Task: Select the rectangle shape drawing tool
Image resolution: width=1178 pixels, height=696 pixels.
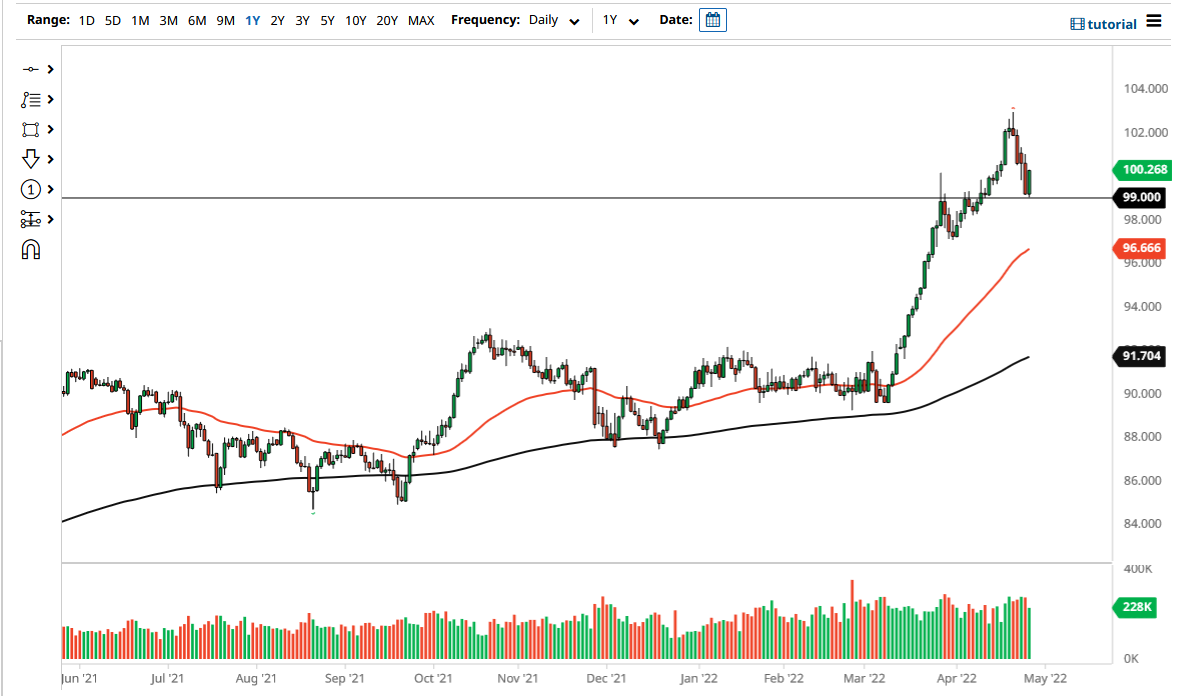Action: pos(30,129)
